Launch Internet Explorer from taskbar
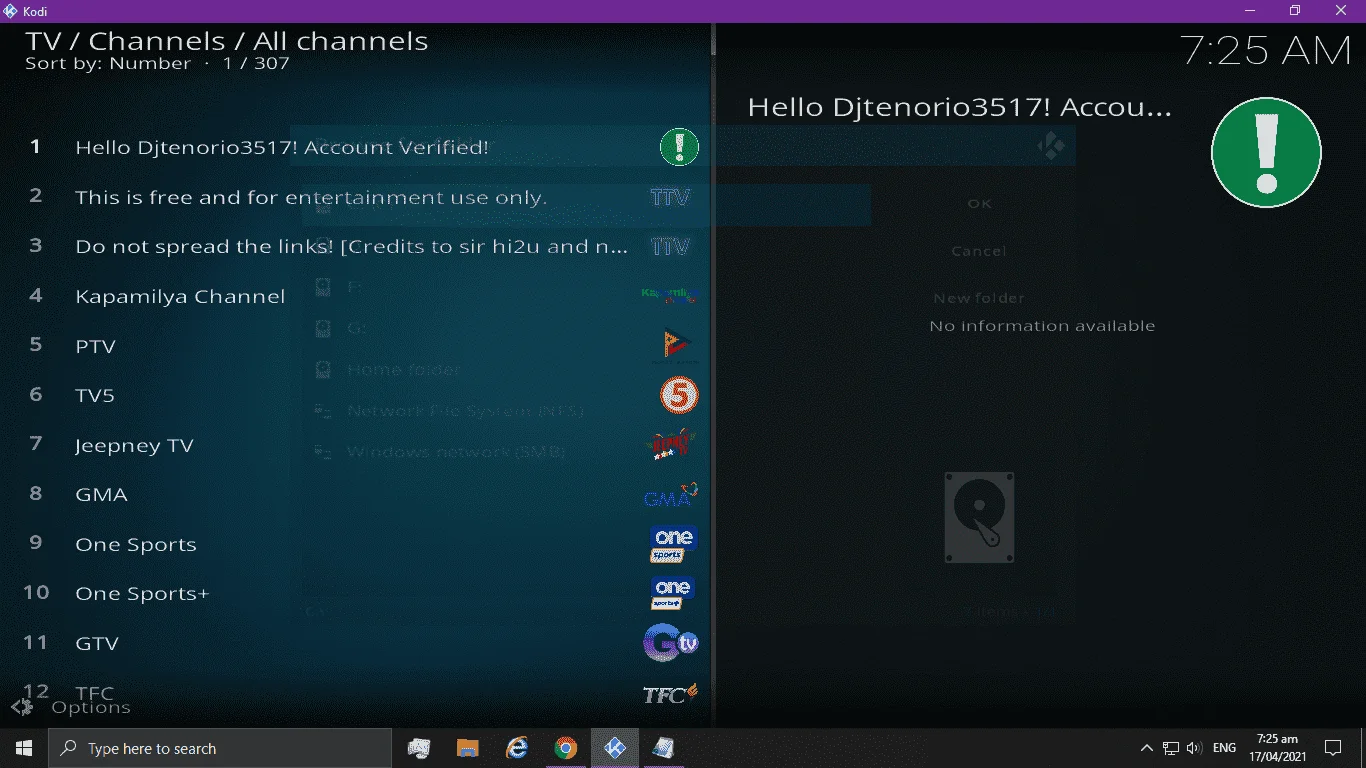 [x=516, y=748]
